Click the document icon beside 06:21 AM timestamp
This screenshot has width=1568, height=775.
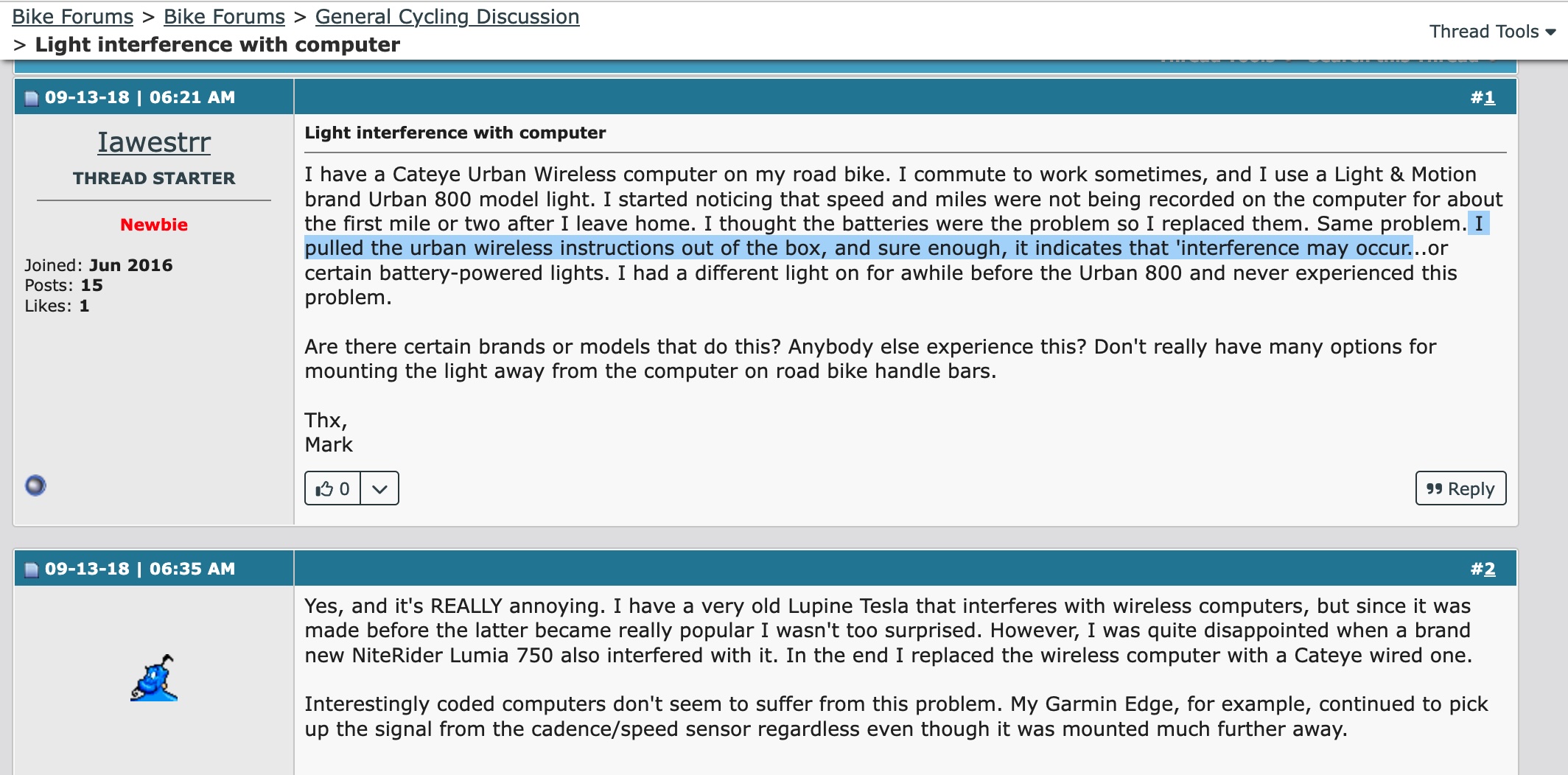click(x=31, y=98)
